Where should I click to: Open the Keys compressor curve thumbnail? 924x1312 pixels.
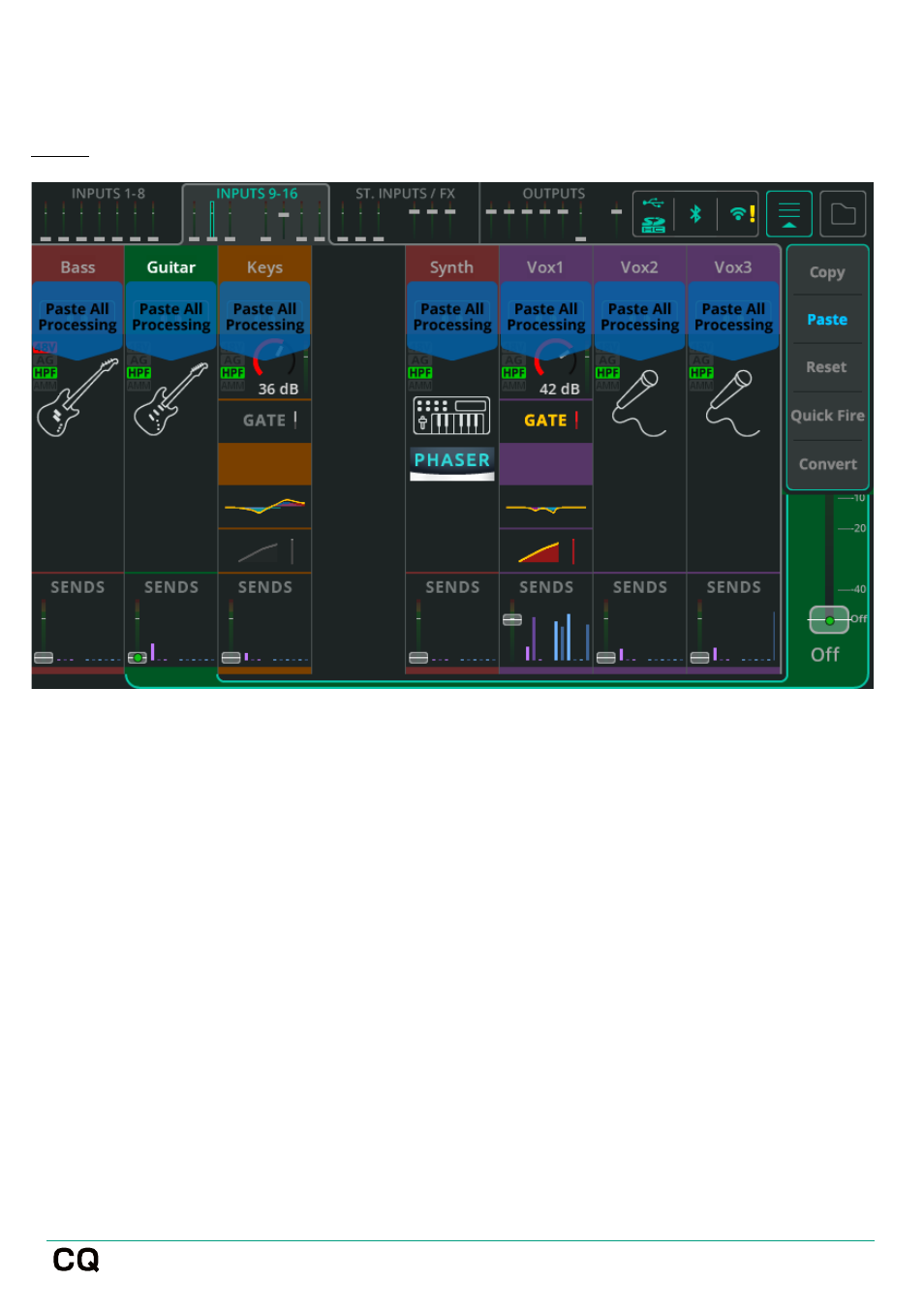(264, 551)
